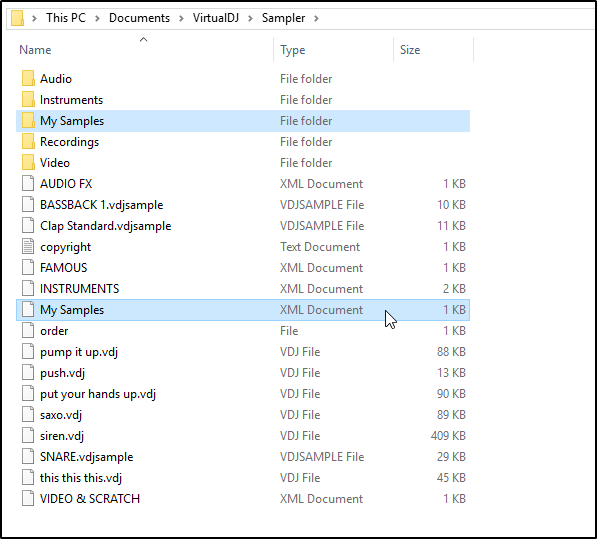Click the address bar folder icon
Image resolution: width=597 pixels, height=539 pixels.
tap(18, 18)
